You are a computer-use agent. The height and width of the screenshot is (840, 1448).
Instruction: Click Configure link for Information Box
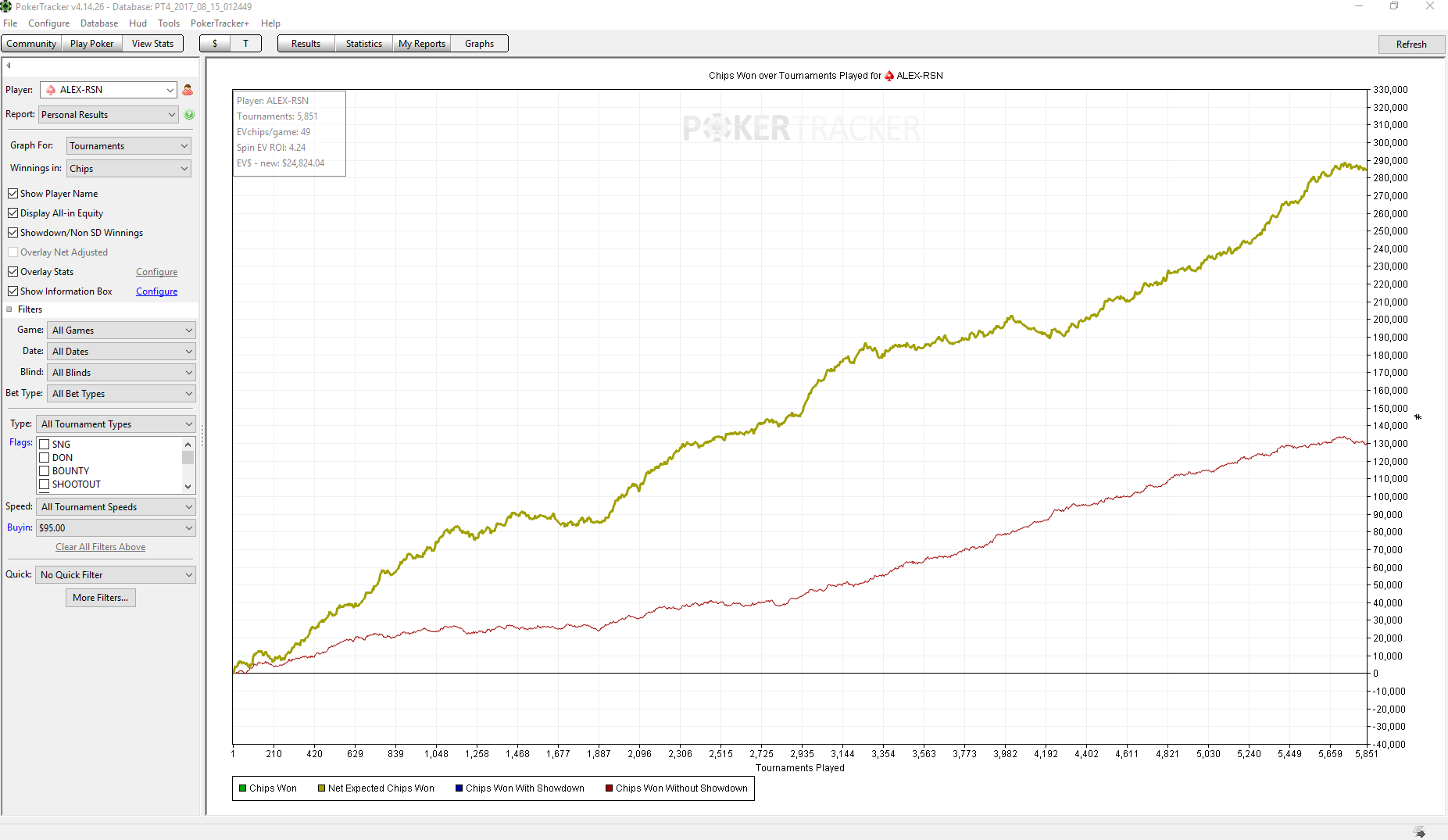[x=156, y=291]
